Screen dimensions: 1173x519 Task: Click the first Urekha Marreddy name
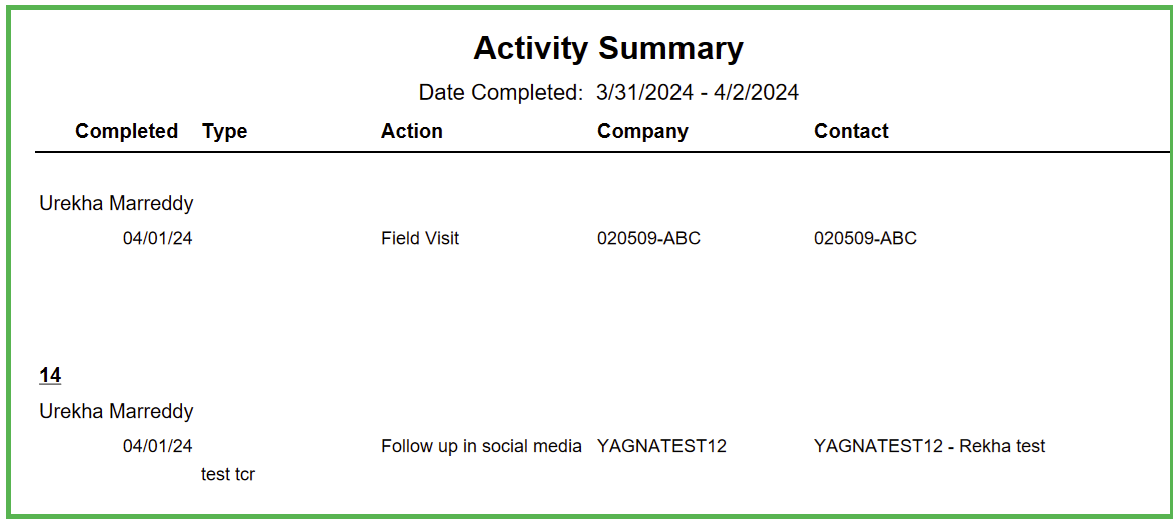click(x=116, y=203)
